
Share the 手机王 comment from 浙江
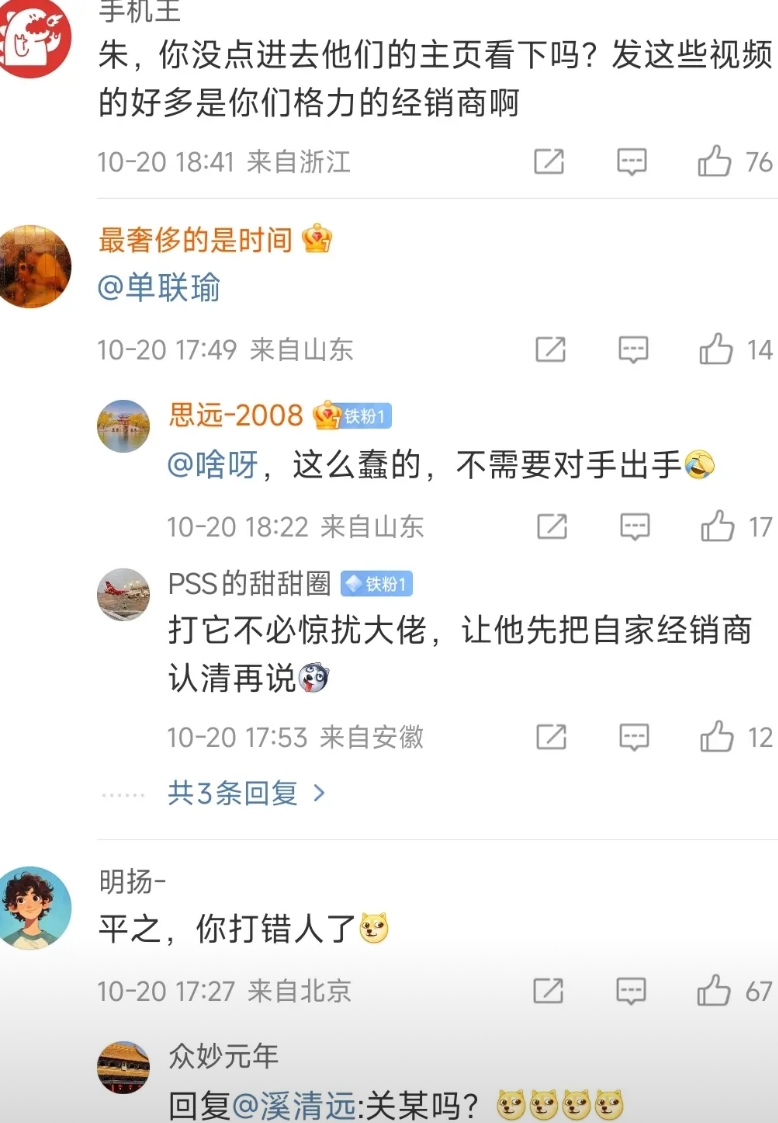549,162
